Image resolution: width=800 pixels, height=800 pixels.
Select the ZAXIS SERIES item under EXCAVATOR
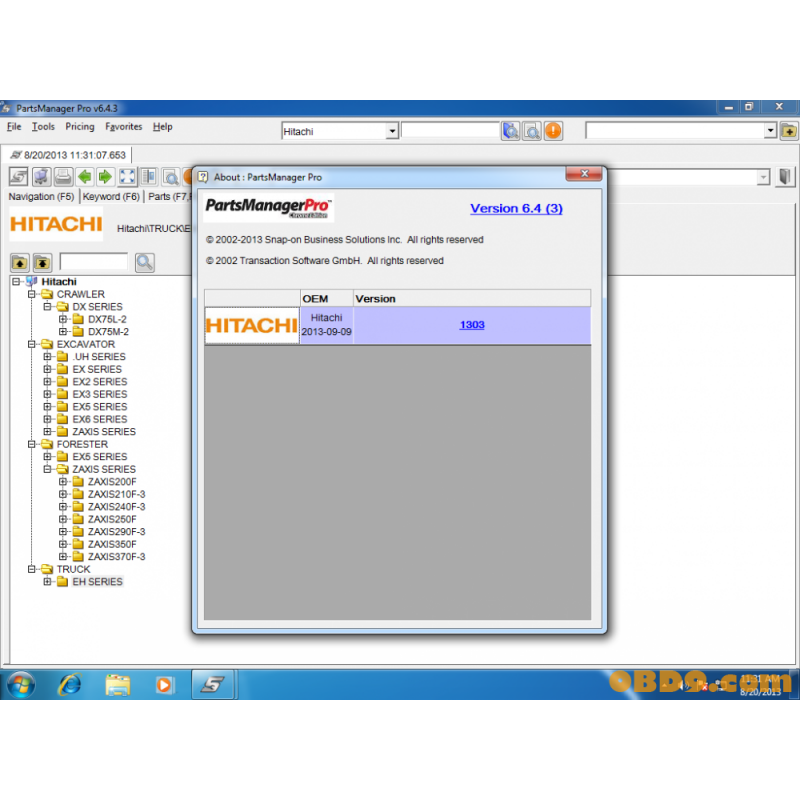click(104, 432)
